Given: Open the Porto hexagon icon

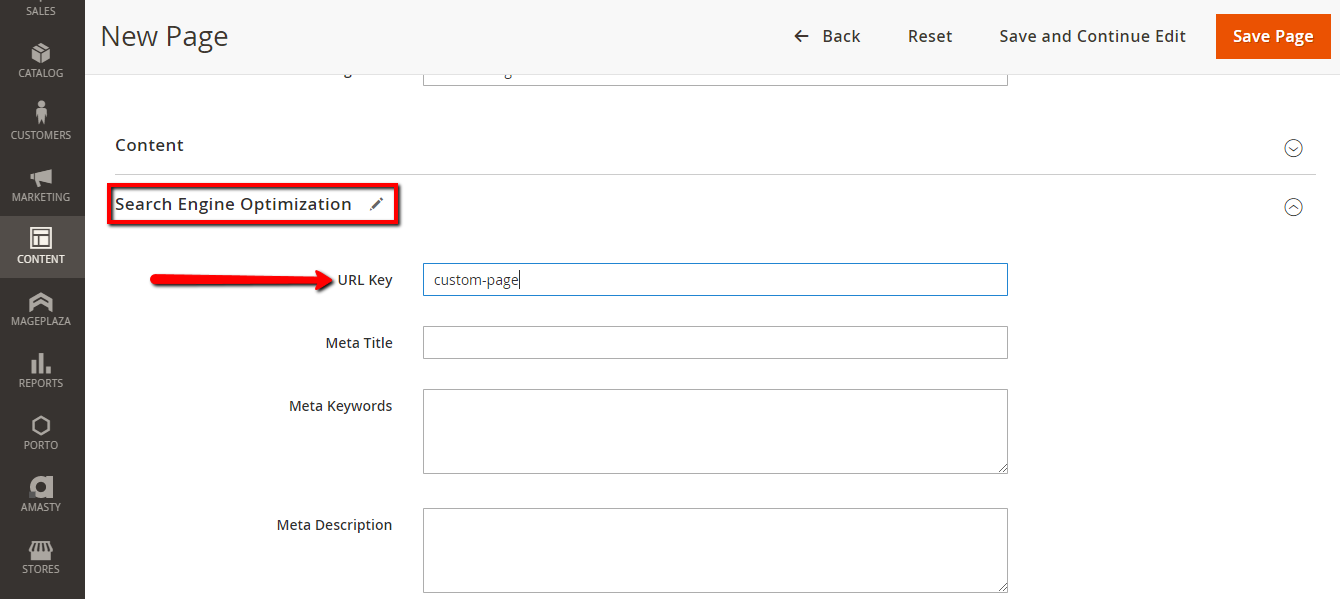Looking at the screenshot, I should click(x=41, y=425).
